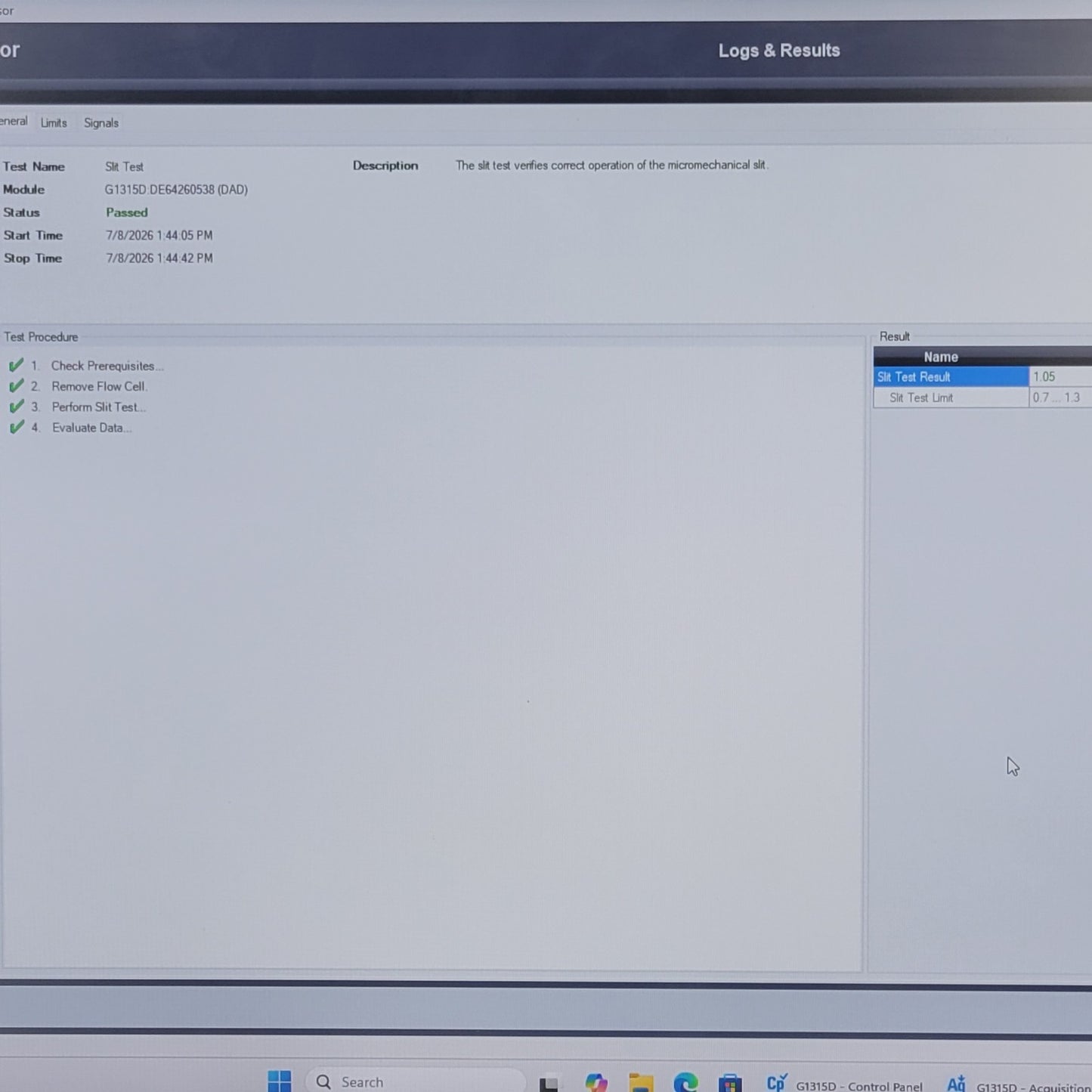Switch to G1315D - Control Panel window

coord(844,1084)
